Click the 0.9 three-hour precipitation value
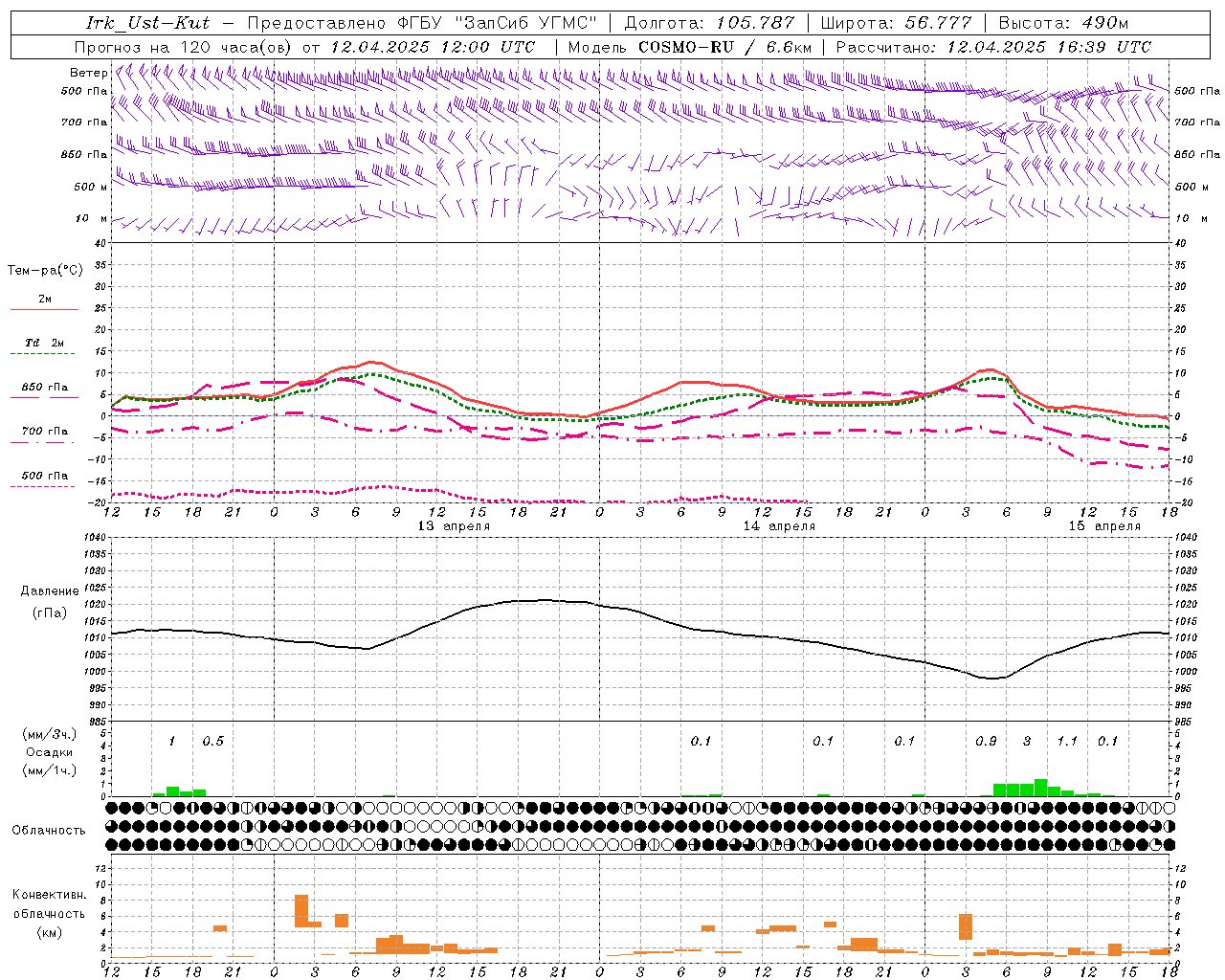This screenshot has height=980, width=1225. (986, 741)
